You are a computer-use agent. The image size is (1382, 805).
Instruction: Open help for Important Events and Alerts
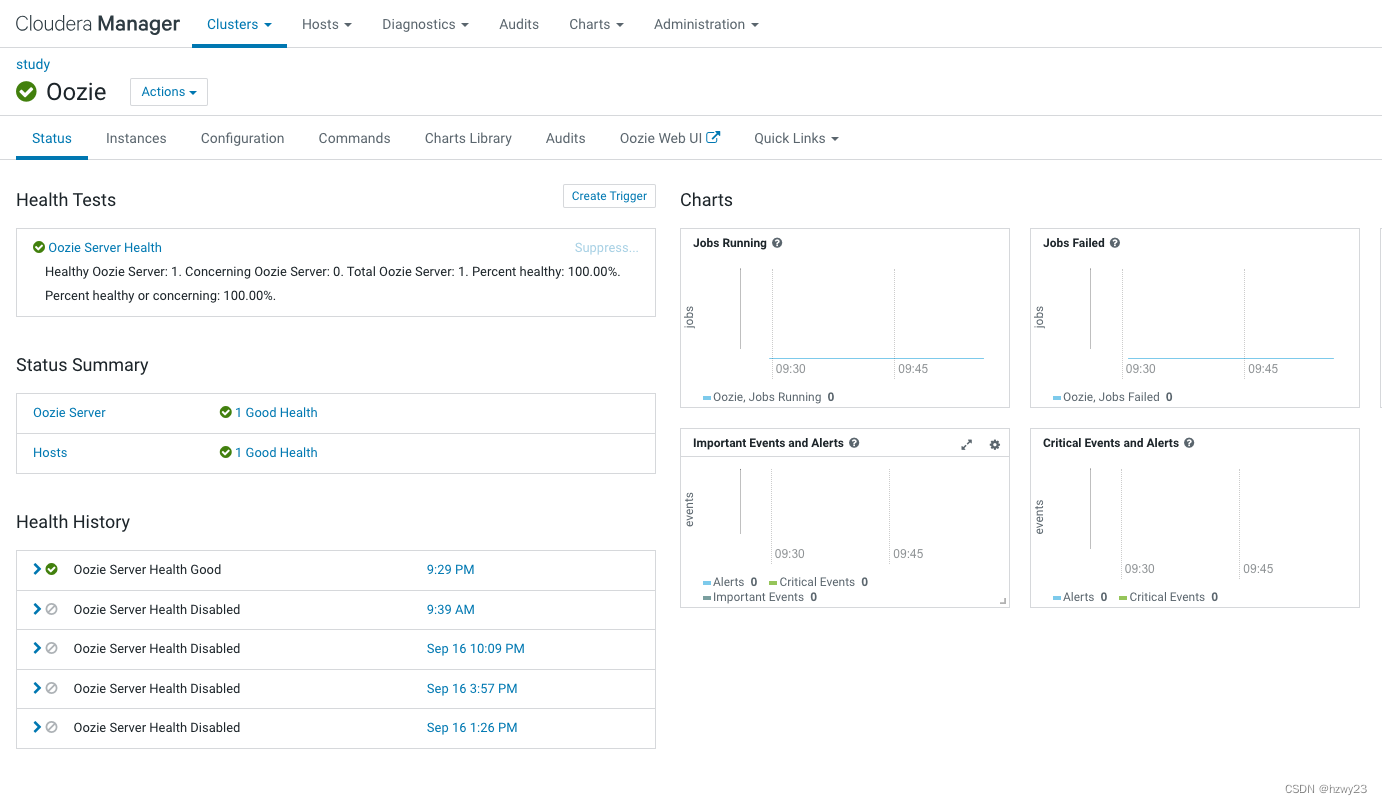coord(854,443)
